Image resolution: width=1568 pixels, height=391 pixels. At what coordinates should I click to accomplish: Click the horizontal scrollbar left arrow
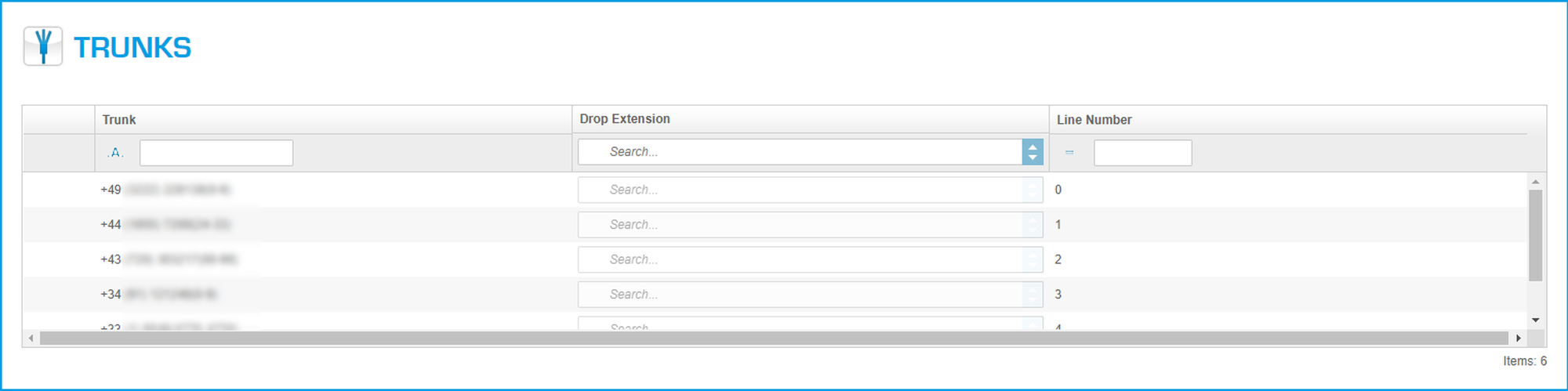(x=31, y=339)
